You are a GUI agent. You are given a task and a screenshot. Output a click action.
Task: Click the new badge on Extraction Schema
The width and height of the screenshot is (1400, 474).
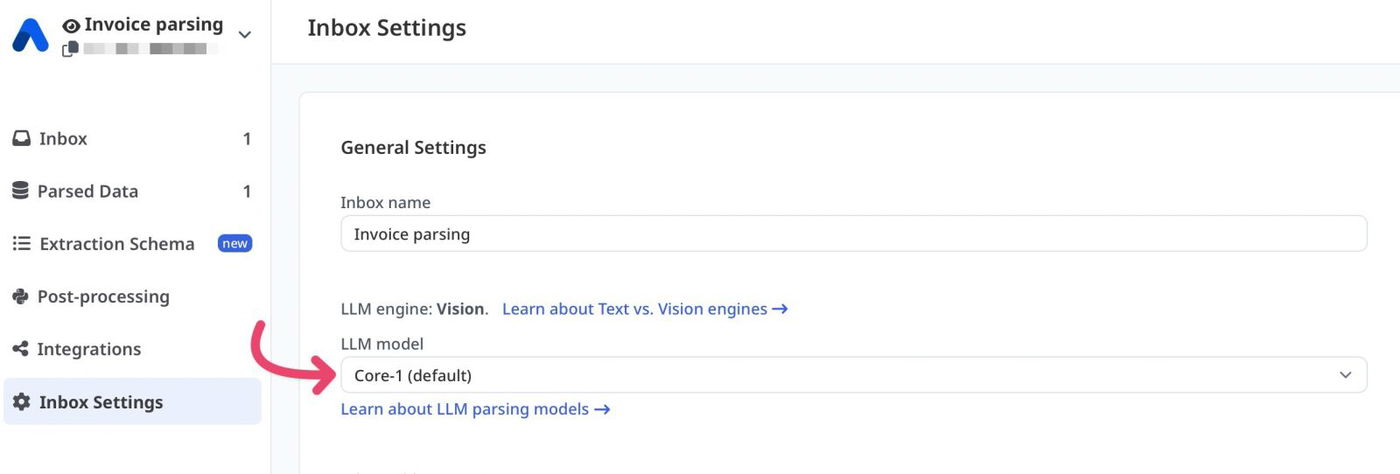click(235, 243)
